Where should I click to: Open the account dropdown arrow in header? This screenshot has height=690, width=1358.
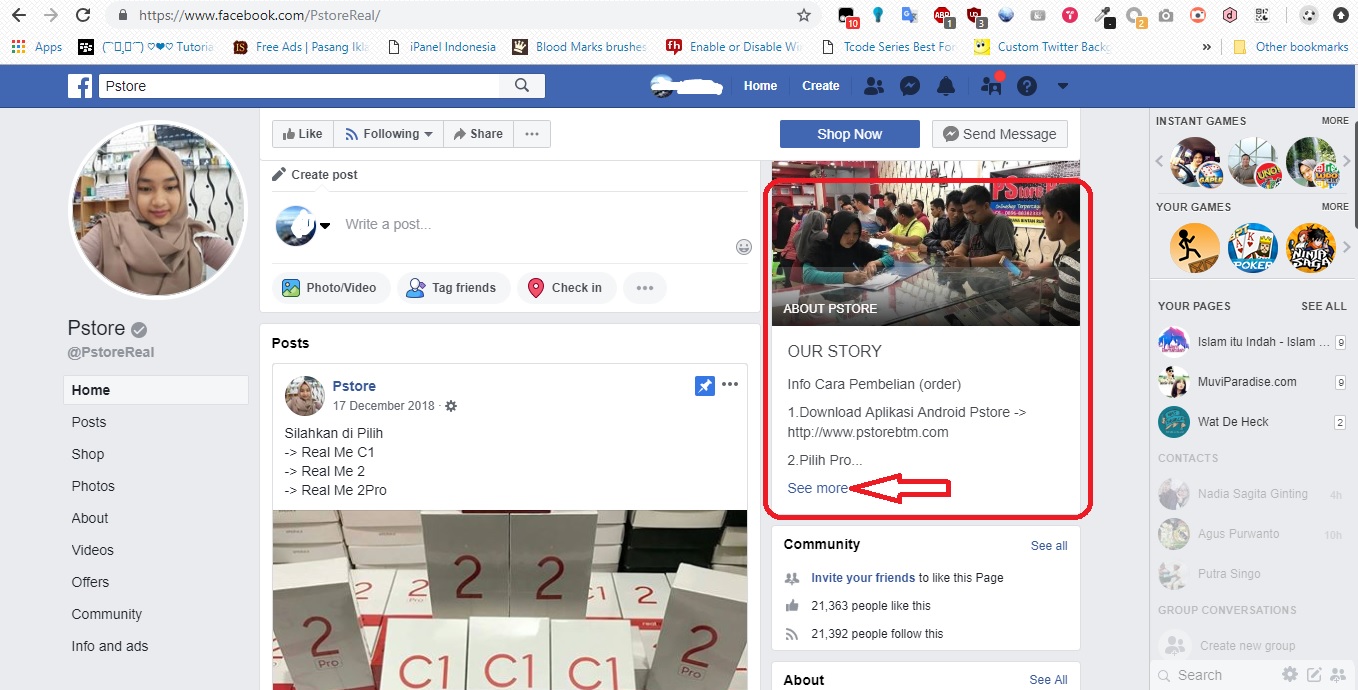(x=1063, y=86)
